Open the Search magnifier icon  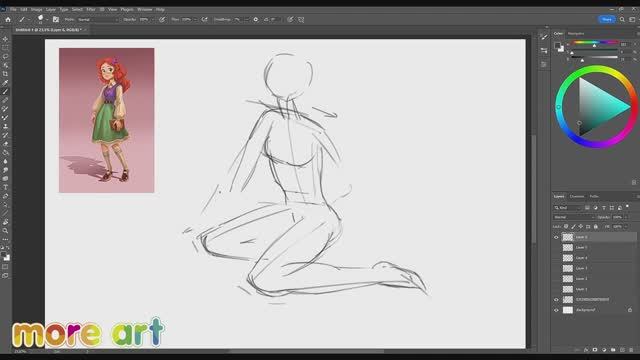pos(622,19)
